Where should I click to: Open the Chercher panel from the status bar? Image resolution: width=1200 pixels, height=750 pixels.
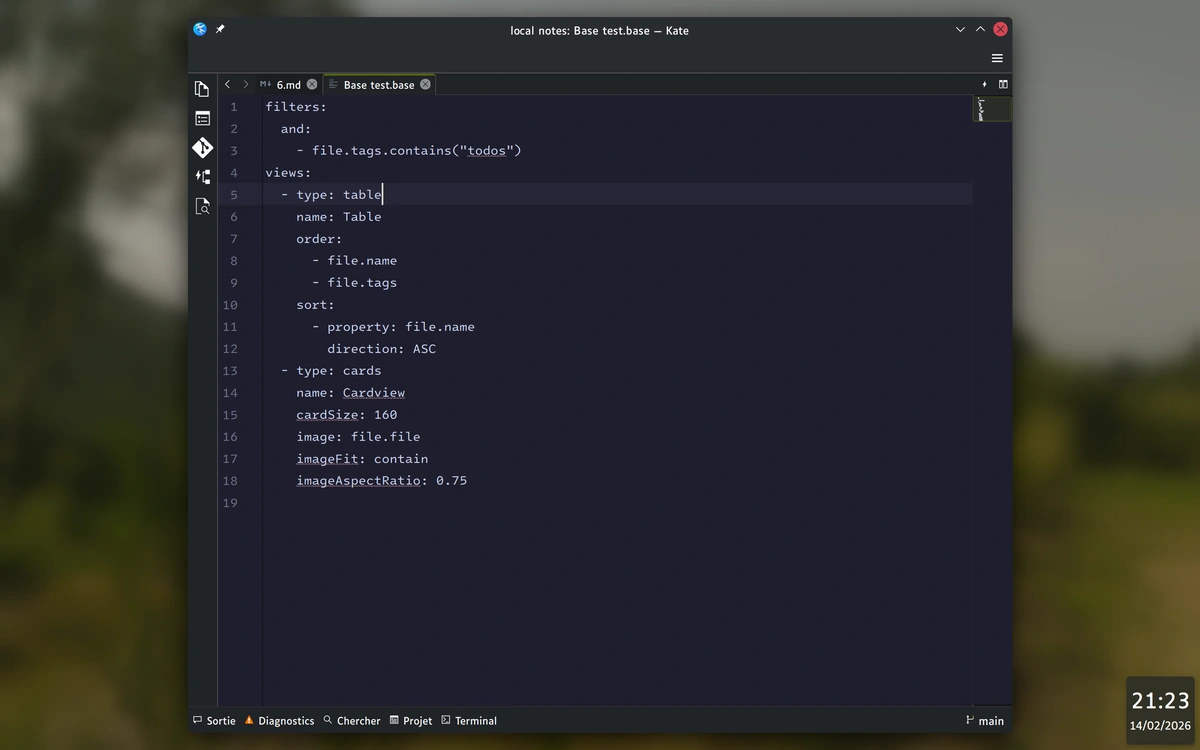(x=352, y=720)
